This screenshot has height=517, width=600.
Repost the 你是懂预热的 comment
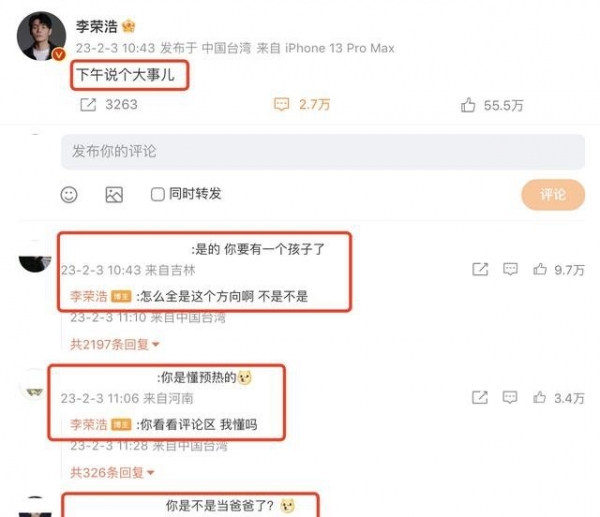[x=480, y=398]
